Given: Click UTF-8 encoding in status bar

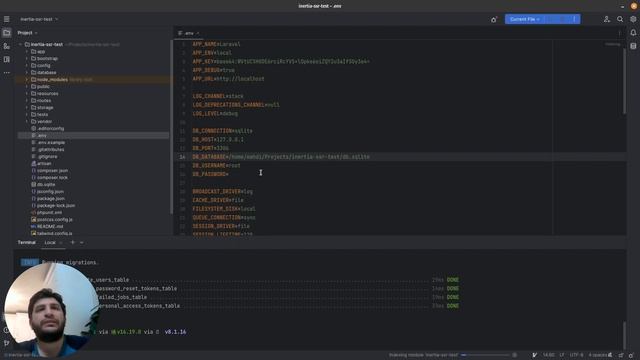Looking at the screenshot, I should tap(577, 355).
